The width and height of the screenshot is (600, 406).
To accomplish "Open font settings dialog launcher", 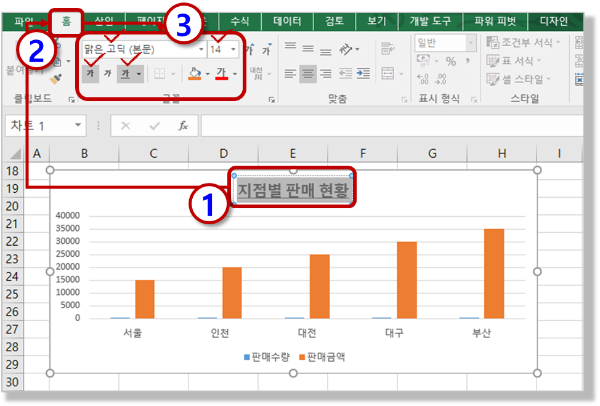I will (x=272, y=100).
